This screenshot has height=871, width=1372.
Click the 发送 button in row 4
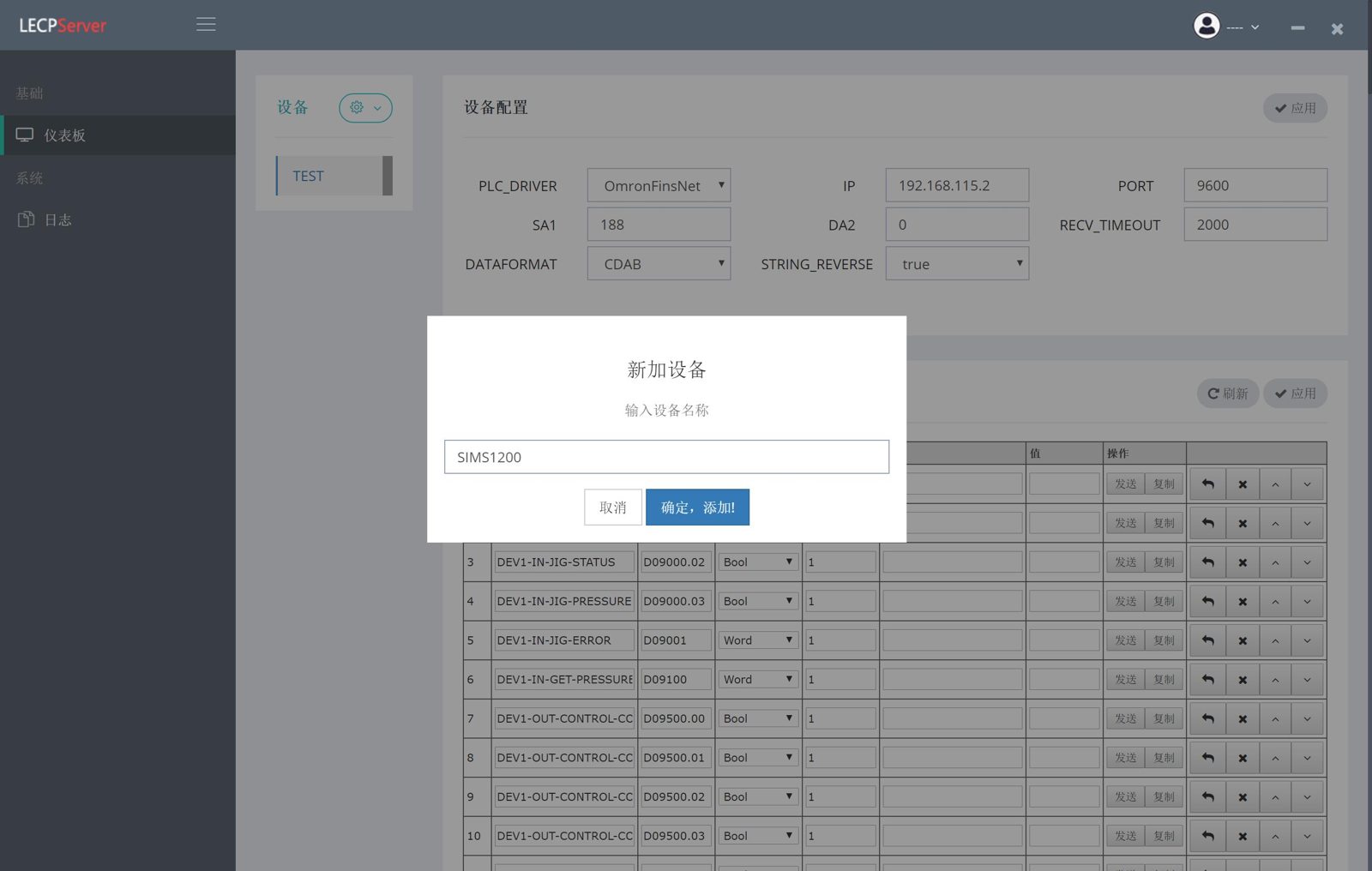(x=1125, y=602)
